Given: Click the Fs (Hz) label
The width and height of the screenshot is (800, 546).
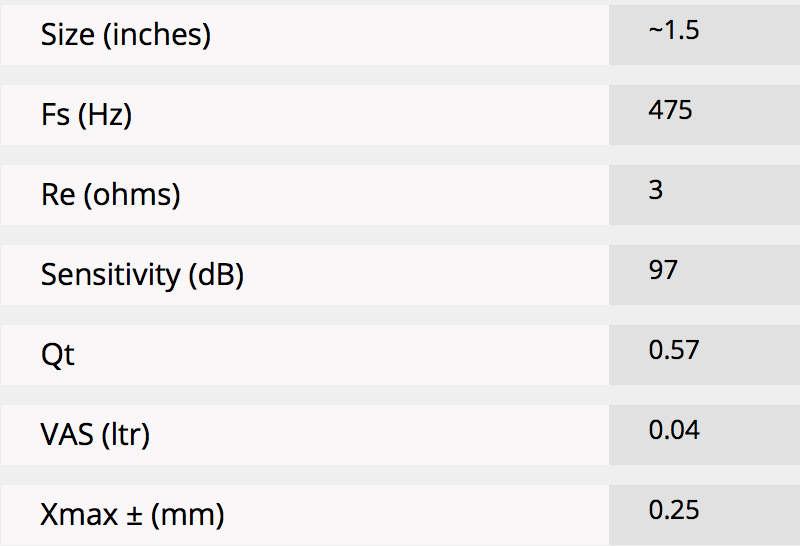Looking at the screenshot, I should coord(86,115).
